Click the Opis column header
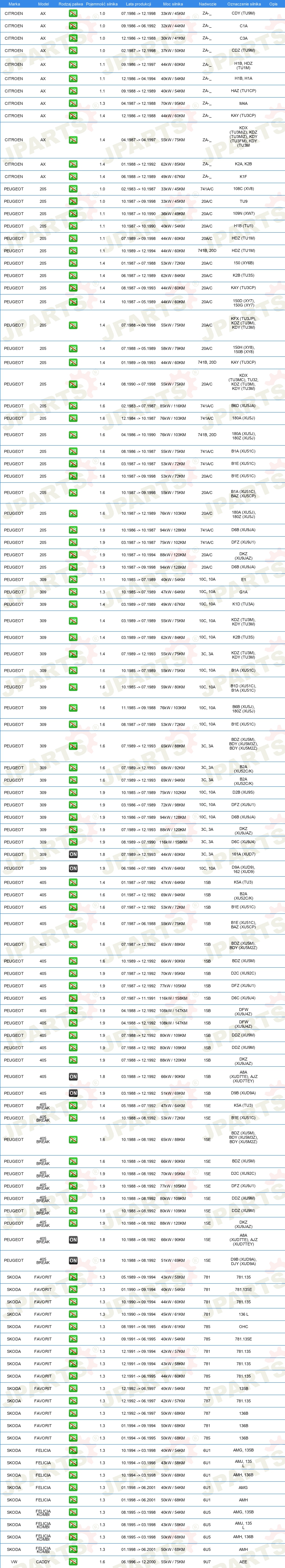The width and height of the screenshot is (285, 1568). coord(273,4)
